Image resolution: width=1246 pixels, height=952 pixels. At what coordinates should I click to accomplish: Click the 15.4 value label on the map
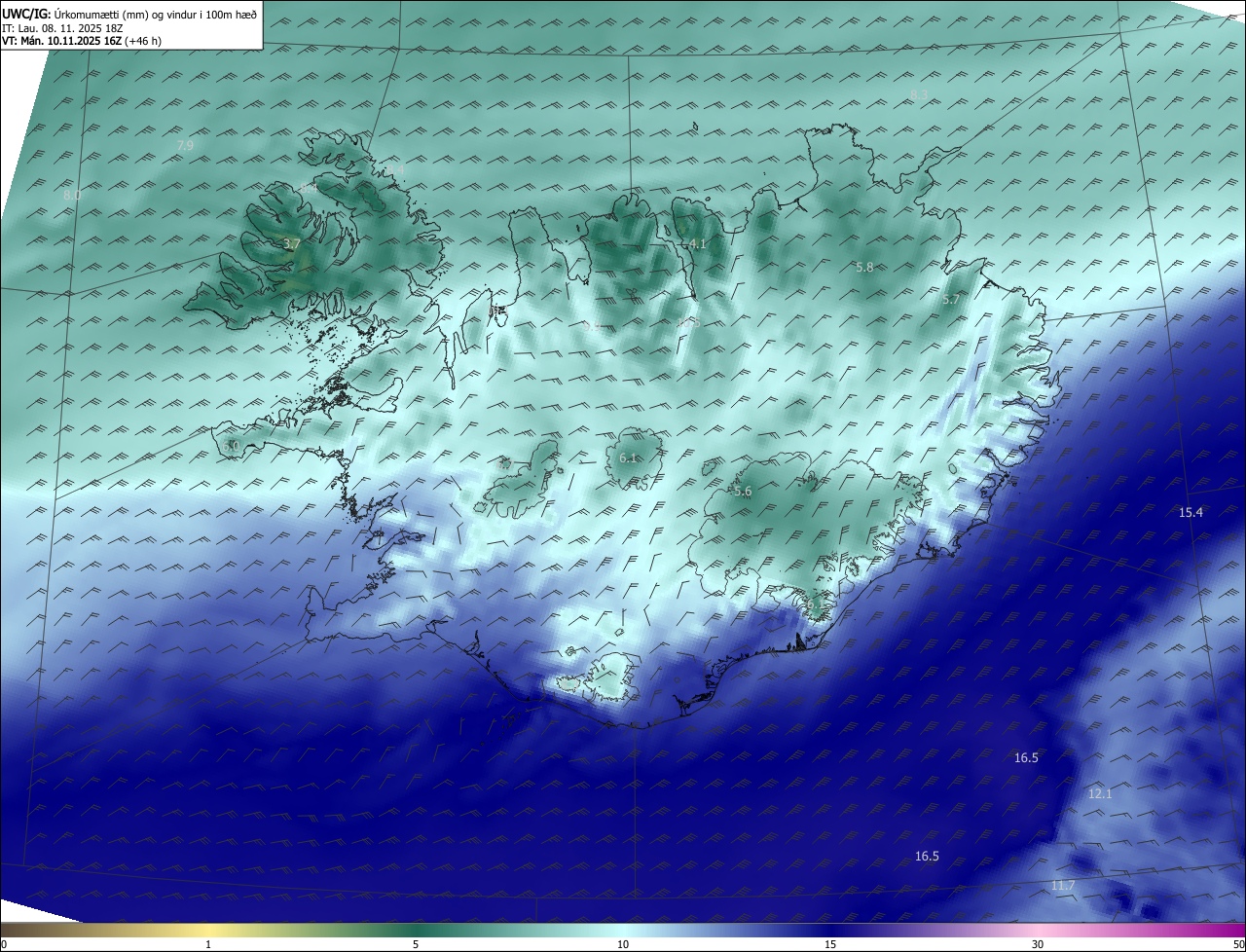[1191, 512]
